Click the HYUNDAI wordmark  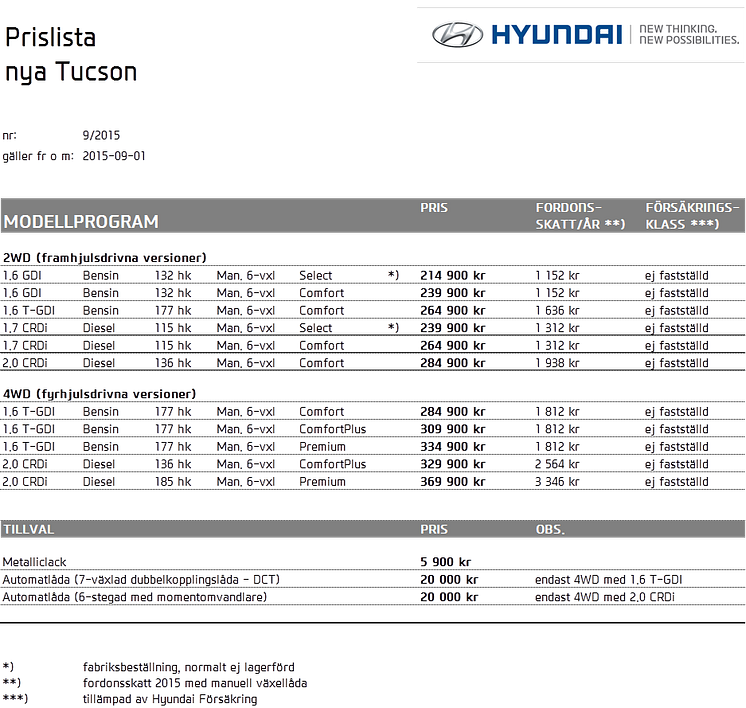(557, 35)
